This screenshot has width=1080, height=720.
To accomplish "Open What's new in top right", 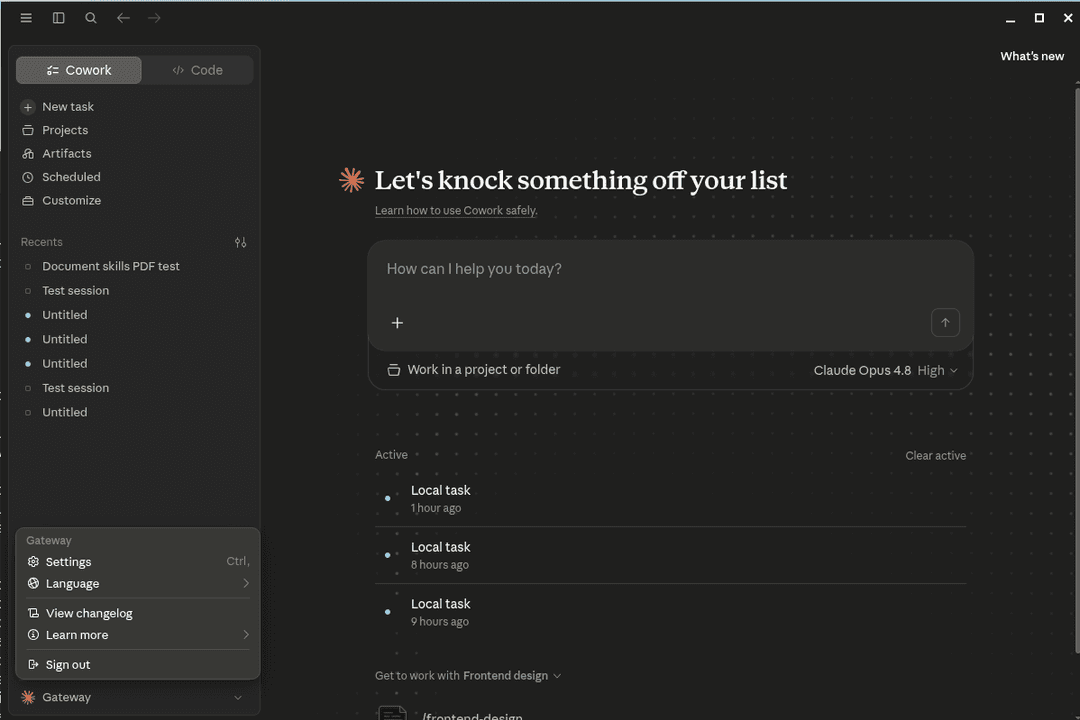I will click(x=1032, y=56).
